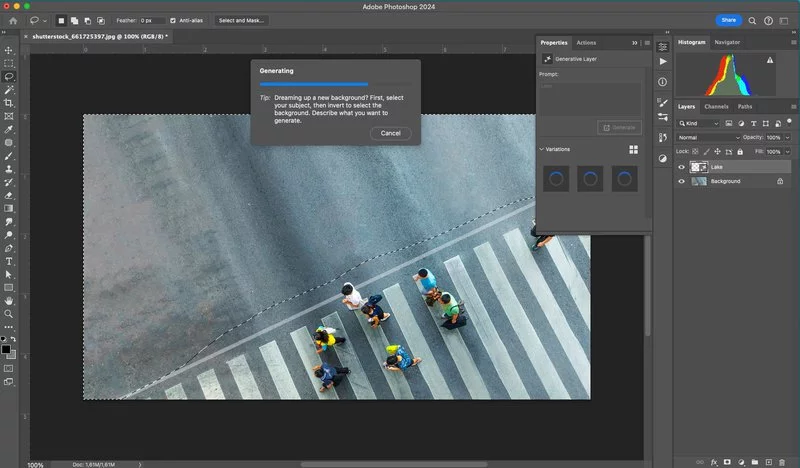Click the foreground color swatch

(x=6, y=347)
